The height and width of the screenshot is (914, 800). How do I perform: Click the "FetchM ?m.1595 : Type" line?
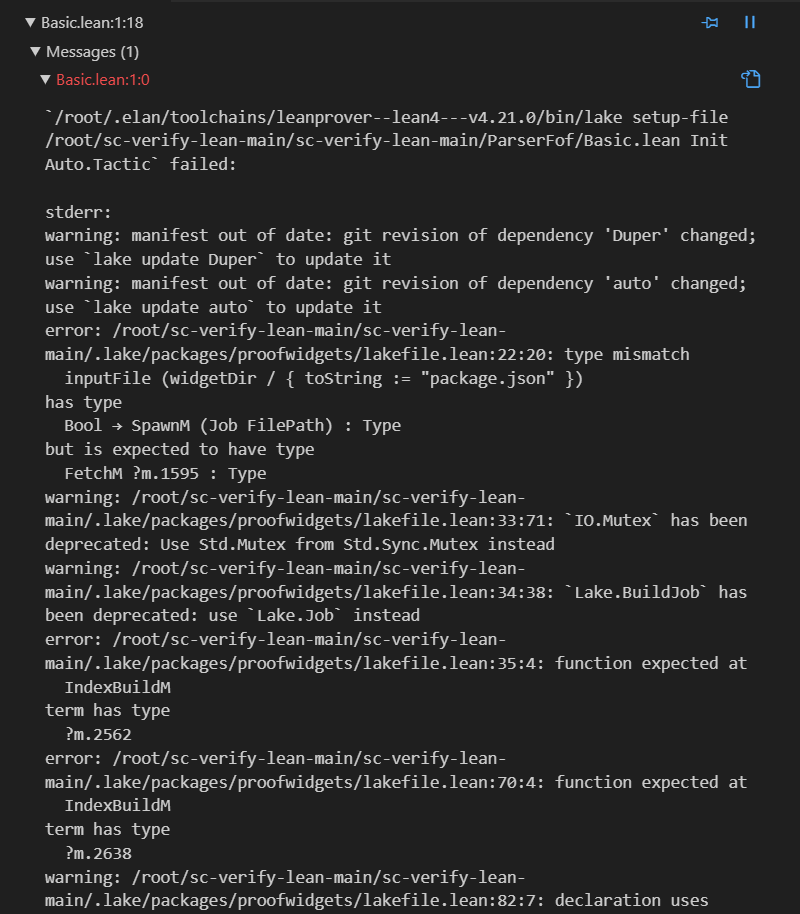[x=165, y=474]
